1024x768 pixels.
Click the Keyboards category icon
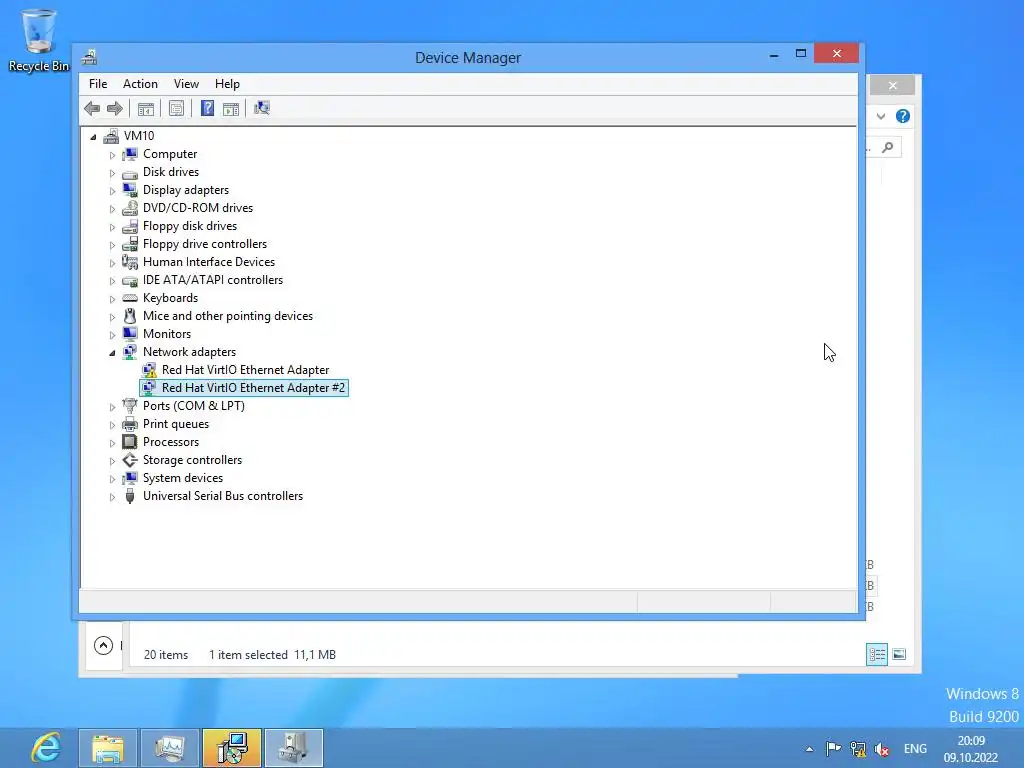(130, 298)
